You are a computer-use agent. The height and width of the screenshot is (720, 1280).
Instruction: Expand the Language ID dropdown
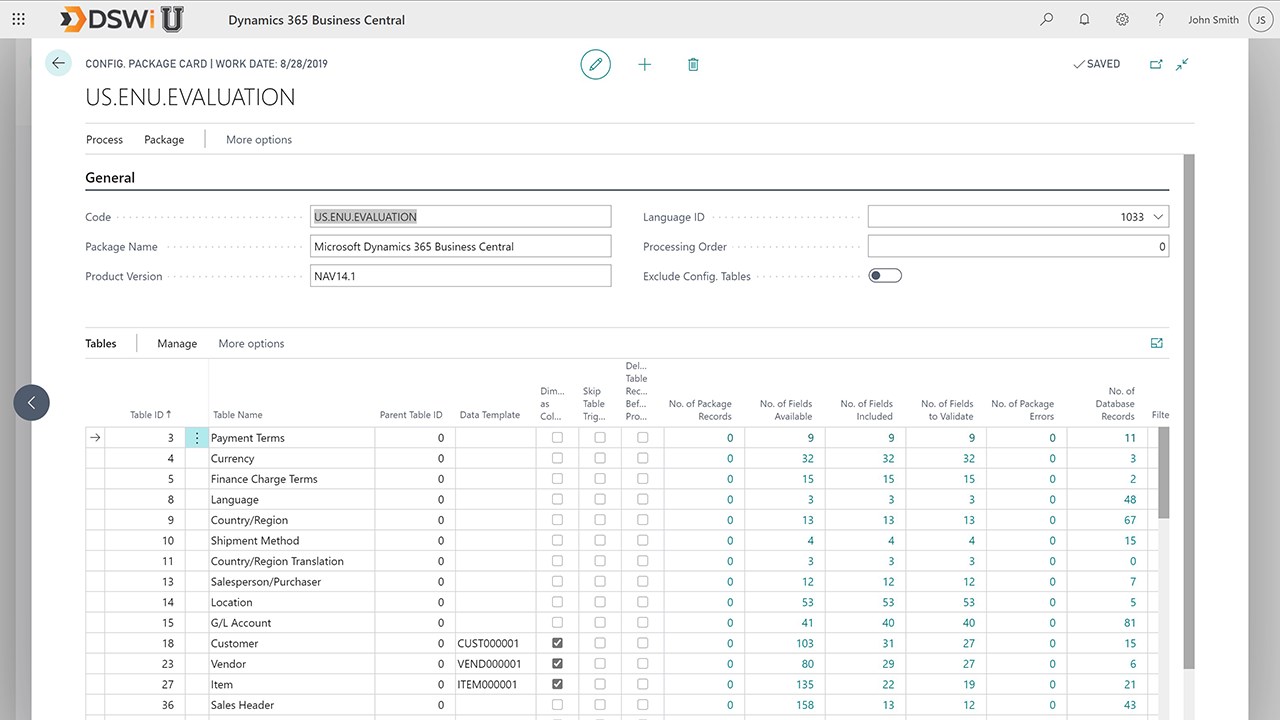[1158, 217]
